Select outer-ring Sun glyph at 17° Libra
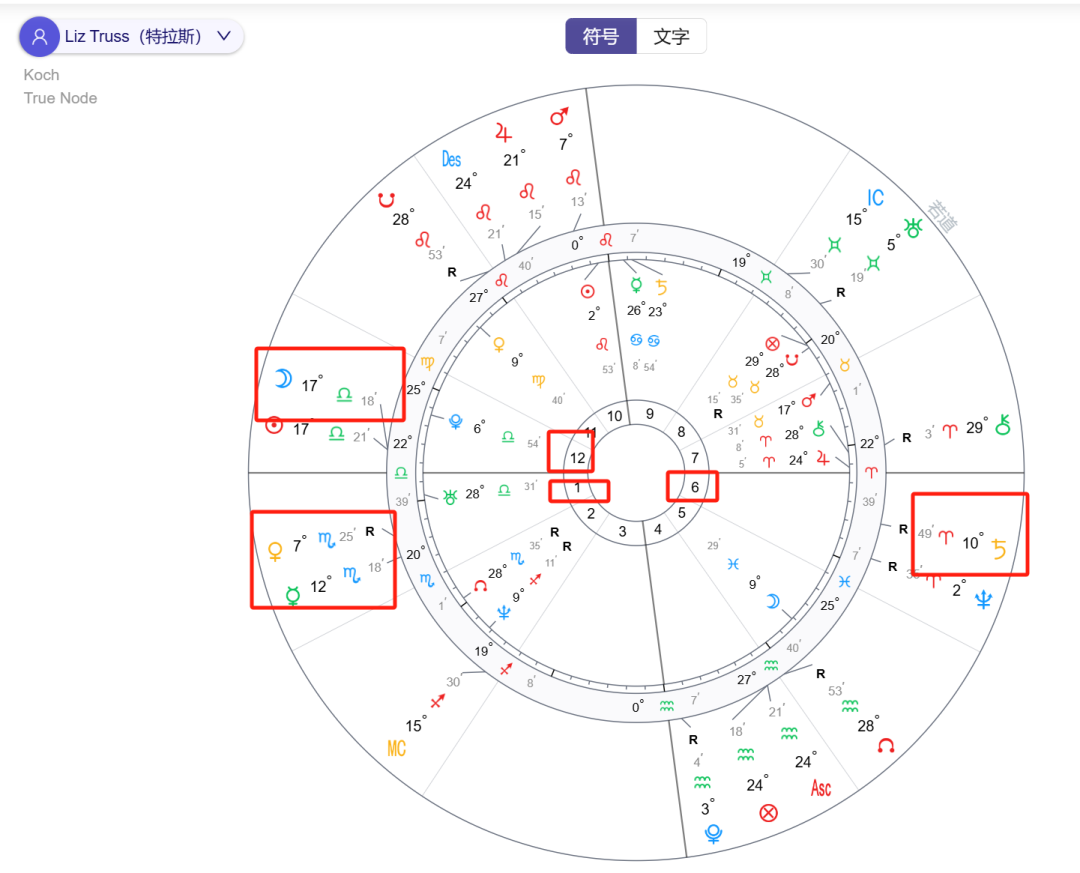This screenshot has width=1080, height=873. pos(274,425)
